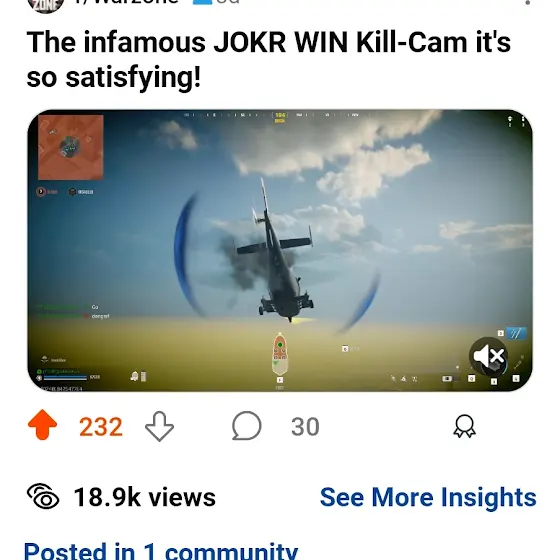Tap the 18.9k views statistic
Screen dimensions: 560x560
[145, 497]
